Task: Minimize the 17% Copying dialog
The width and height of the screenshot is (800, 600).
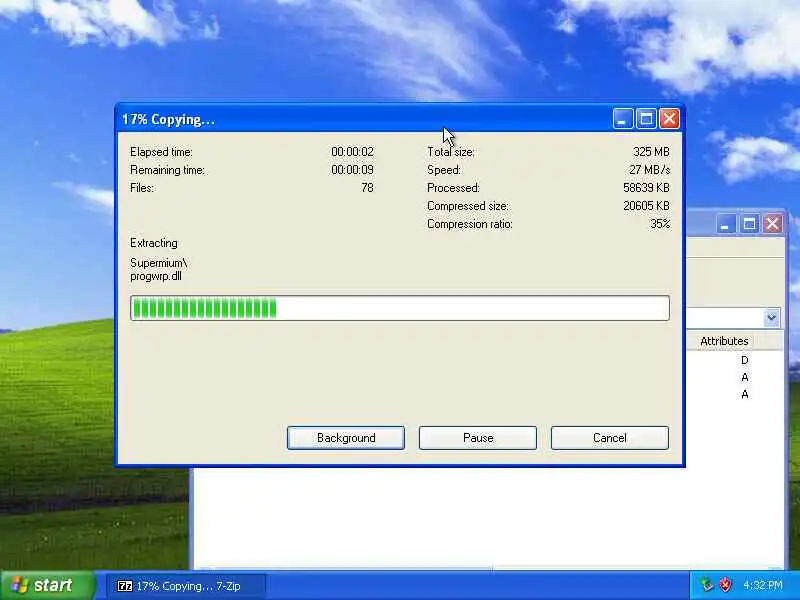Action: pos(622,119)
